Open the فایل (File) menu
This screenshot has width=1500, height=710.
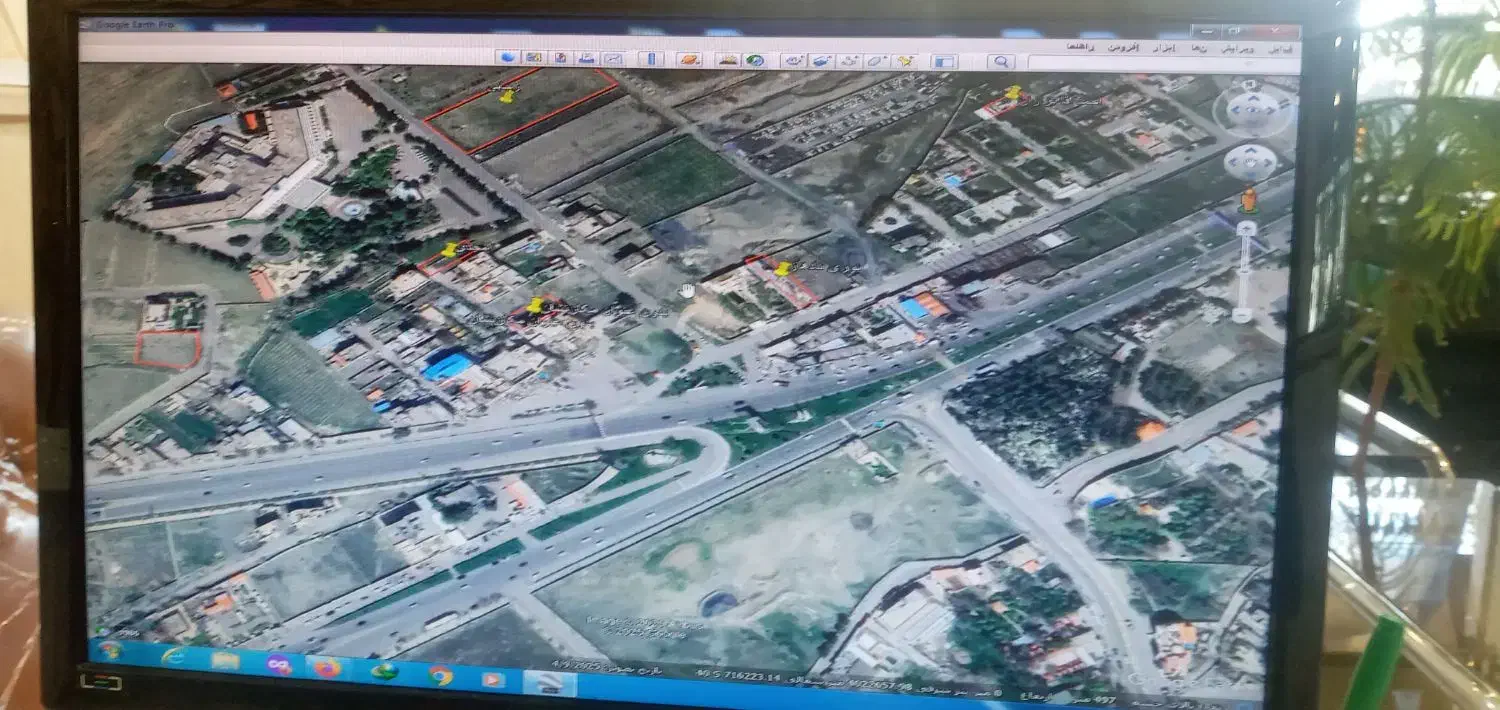(1280, 47)
